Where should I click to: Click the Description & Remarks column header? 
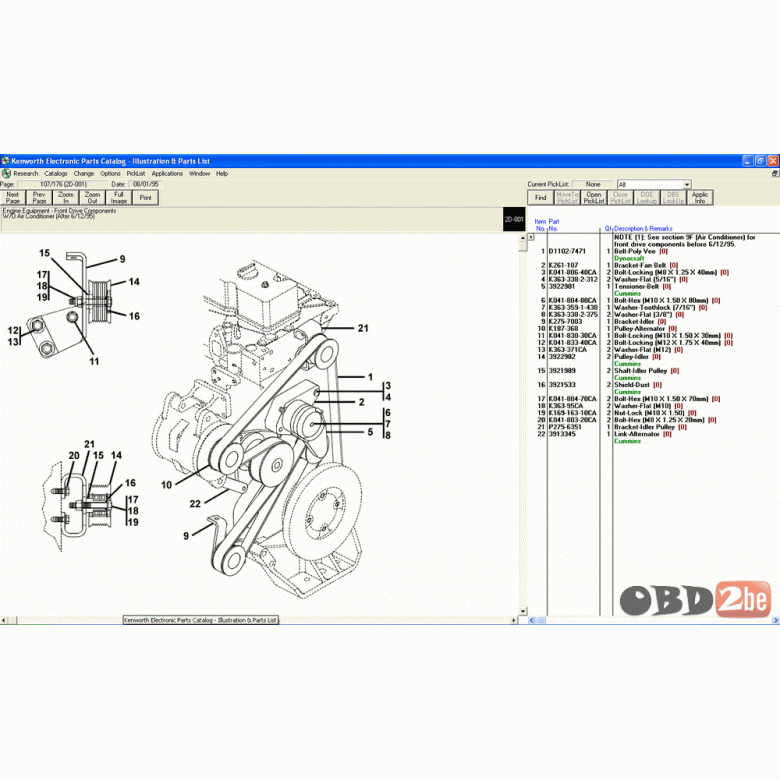coord(643,229)
